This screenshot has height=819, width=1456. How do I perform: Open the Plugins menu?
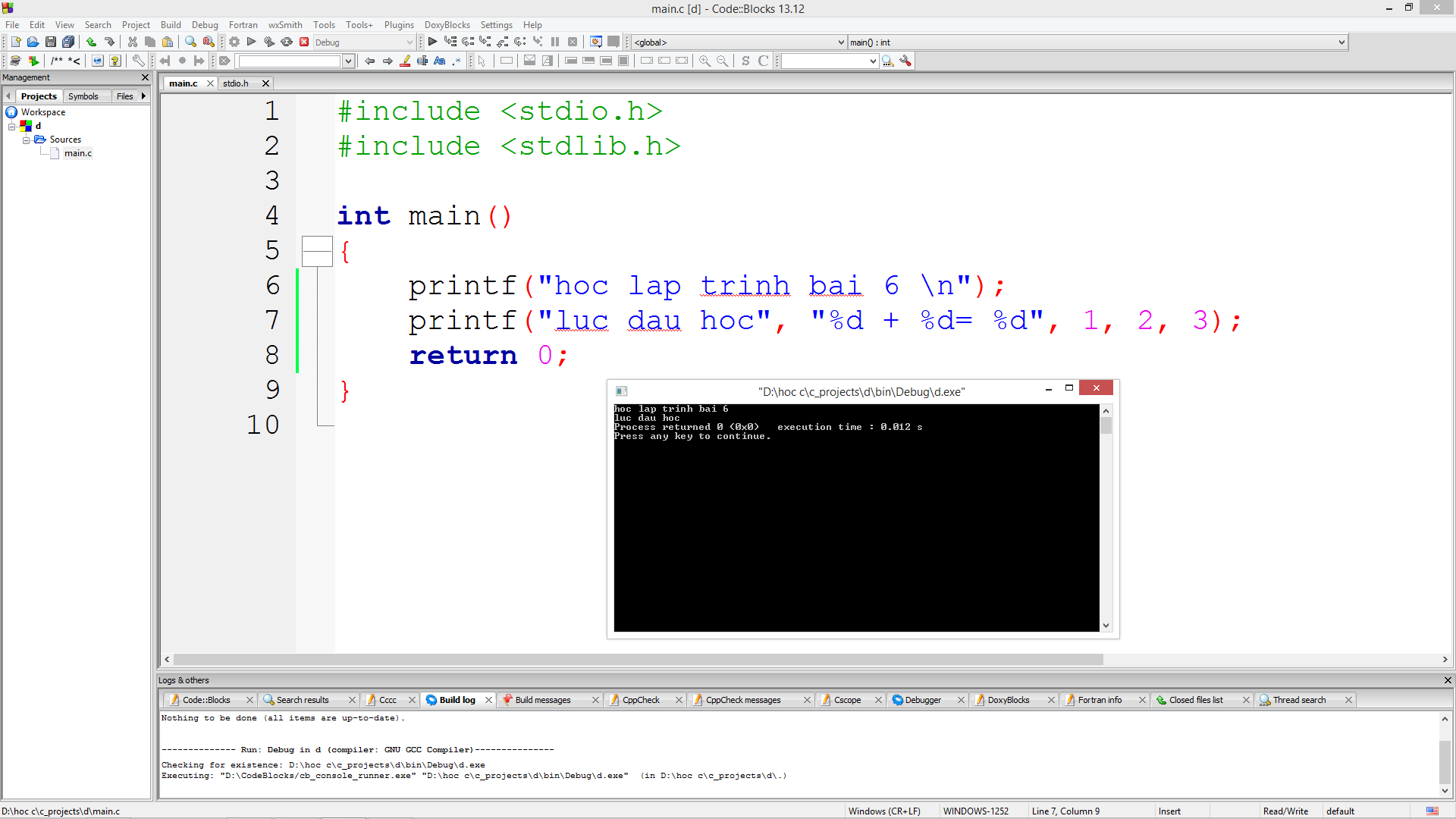click(x=399, y=25)
